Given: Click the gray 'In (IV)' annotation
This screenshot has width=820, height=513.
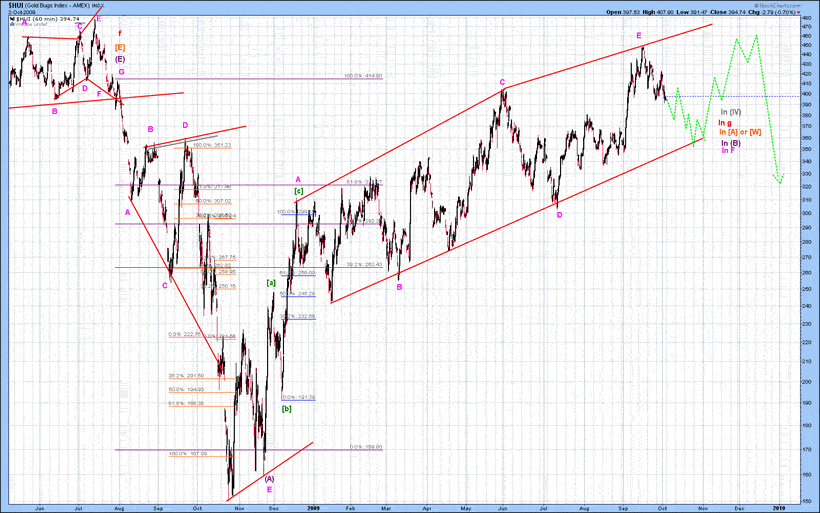Looking at the screenshot, I should pos(731,112).
